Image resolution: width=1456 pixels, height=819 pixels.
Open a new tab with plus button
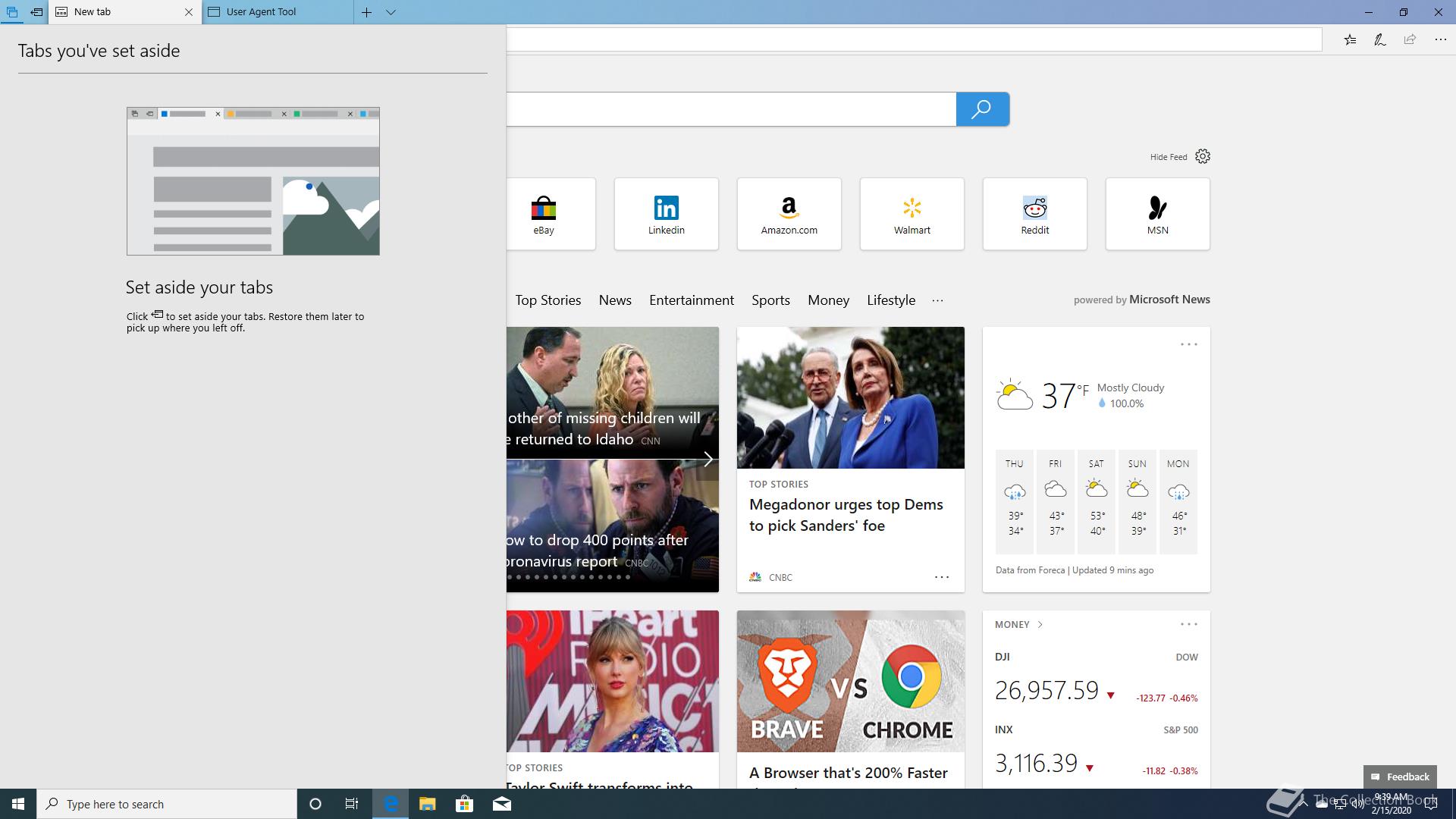(366, 12)
